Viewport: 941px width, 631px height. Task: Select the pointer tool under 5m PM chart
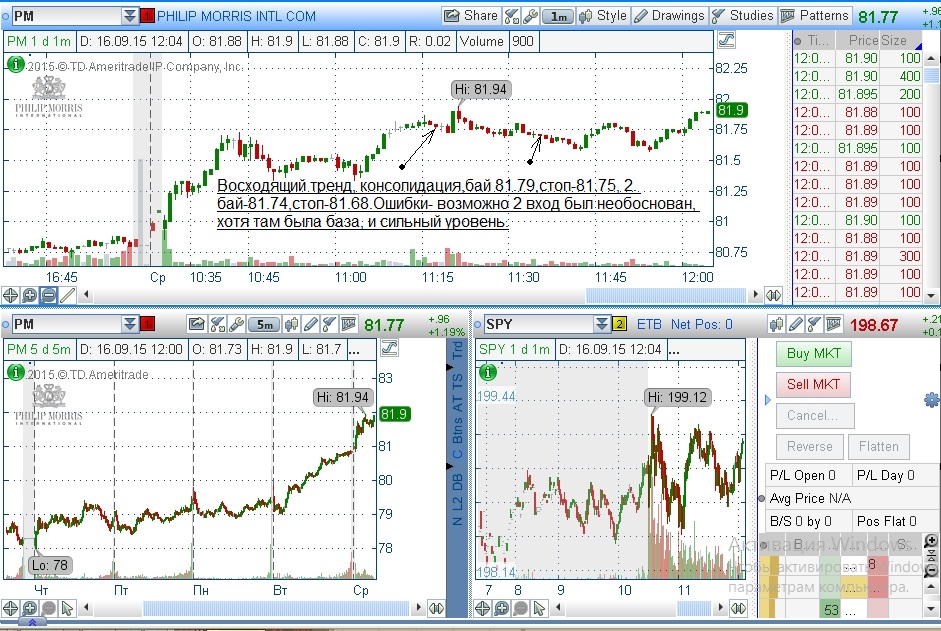[x=68, y=608]
